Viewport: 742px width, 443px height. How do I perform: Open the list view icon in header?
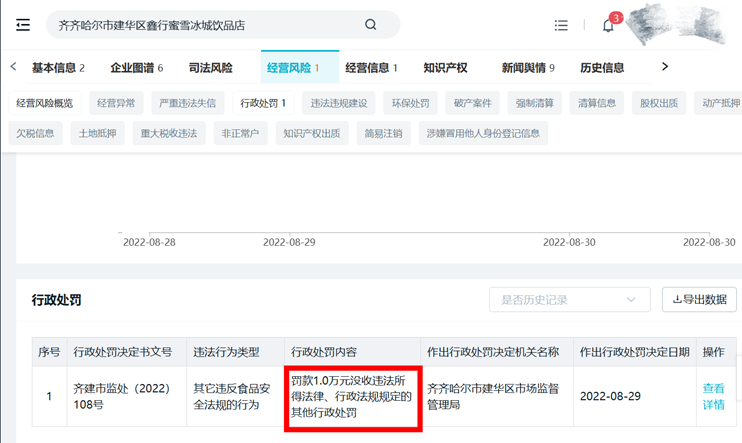coord(561,25)
